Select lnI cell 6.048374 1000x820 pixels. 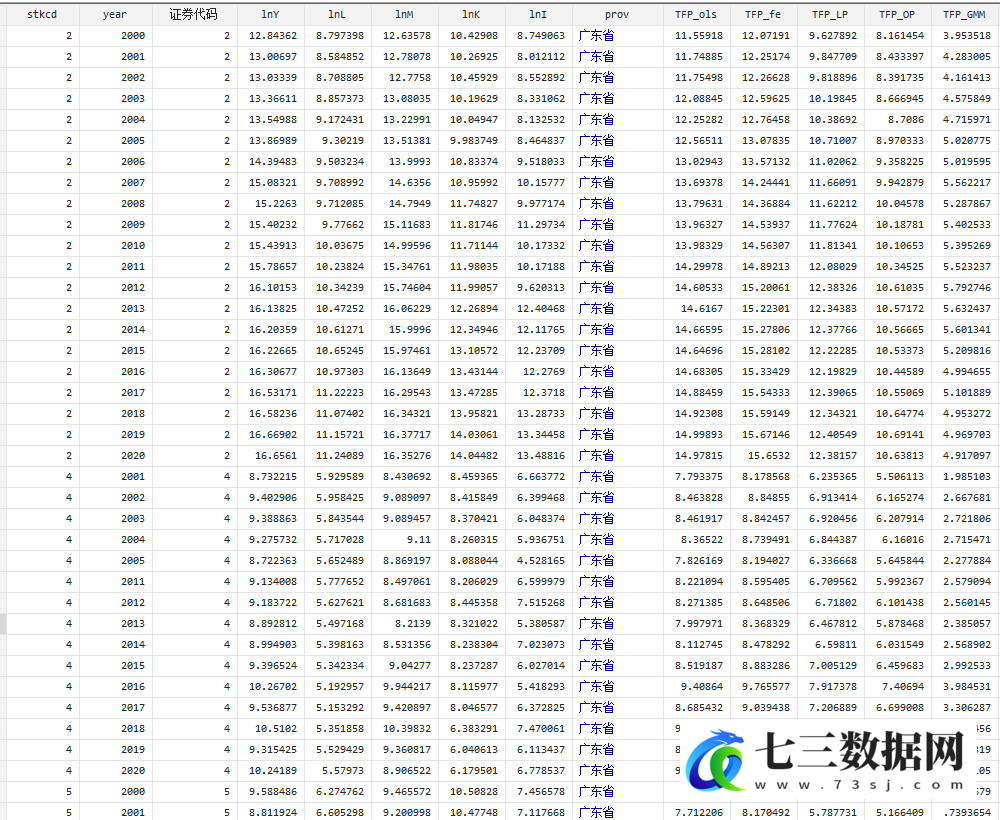(538, 518)
